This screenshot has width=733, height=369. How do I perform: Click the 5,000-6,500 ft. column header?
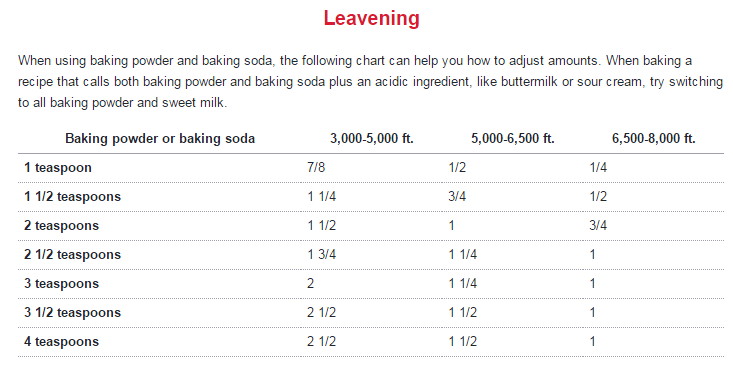coord(513,138)
